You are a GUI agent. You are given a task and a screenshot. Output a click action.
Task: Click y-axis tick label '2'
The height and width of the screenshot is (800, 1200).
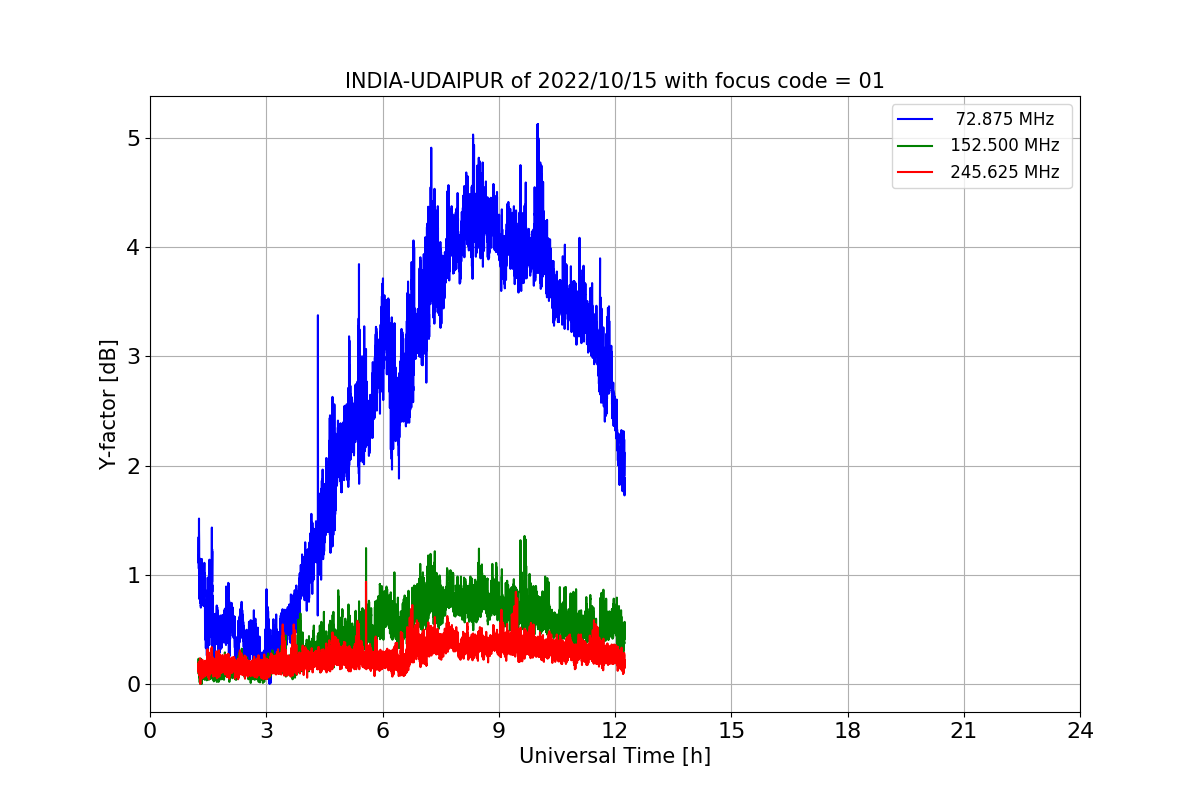134,466
